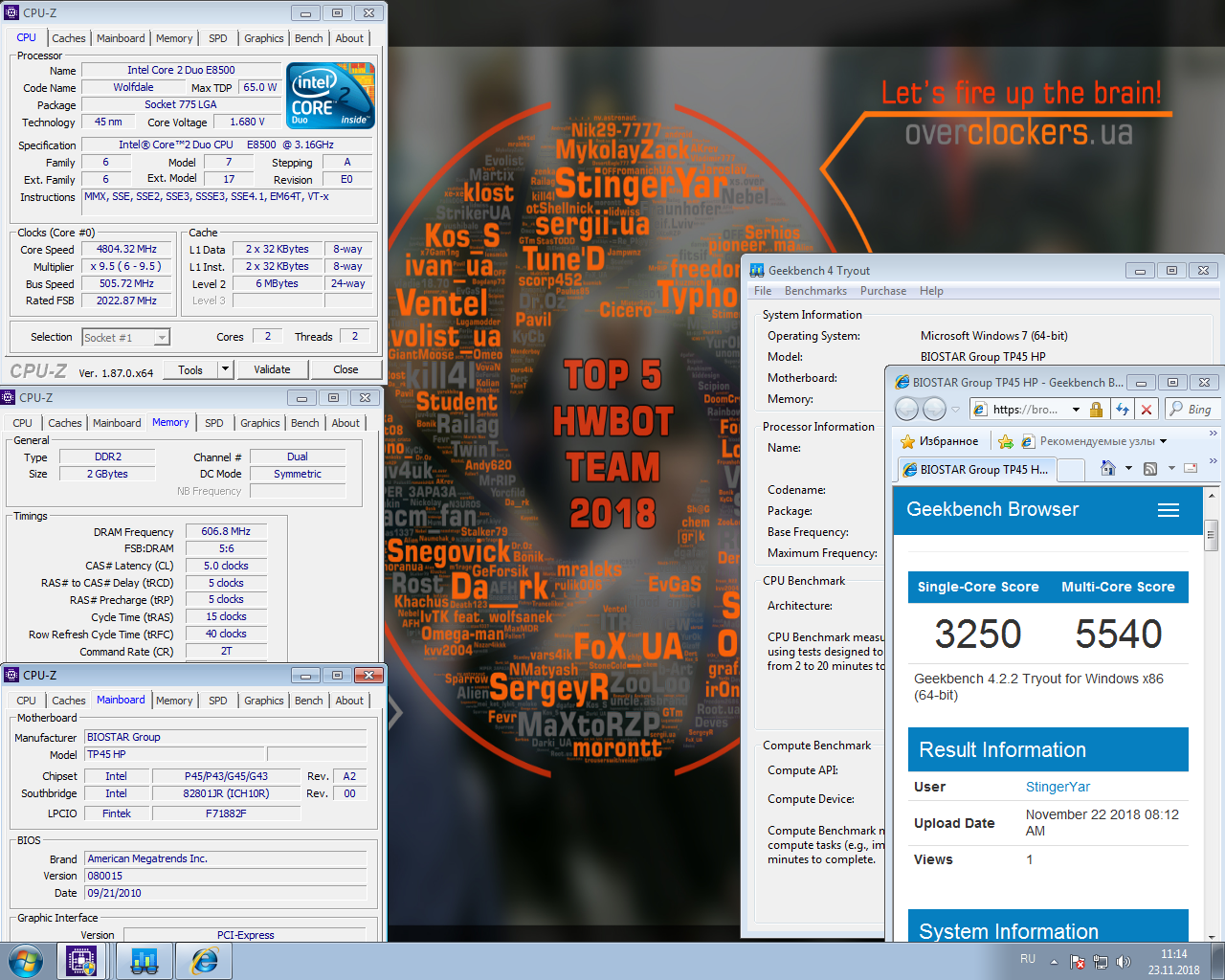Viewport: 1225px width, 980px height.
Task: Switch to Mainboard tab in top CPU-Z
Action: (121, 38)
